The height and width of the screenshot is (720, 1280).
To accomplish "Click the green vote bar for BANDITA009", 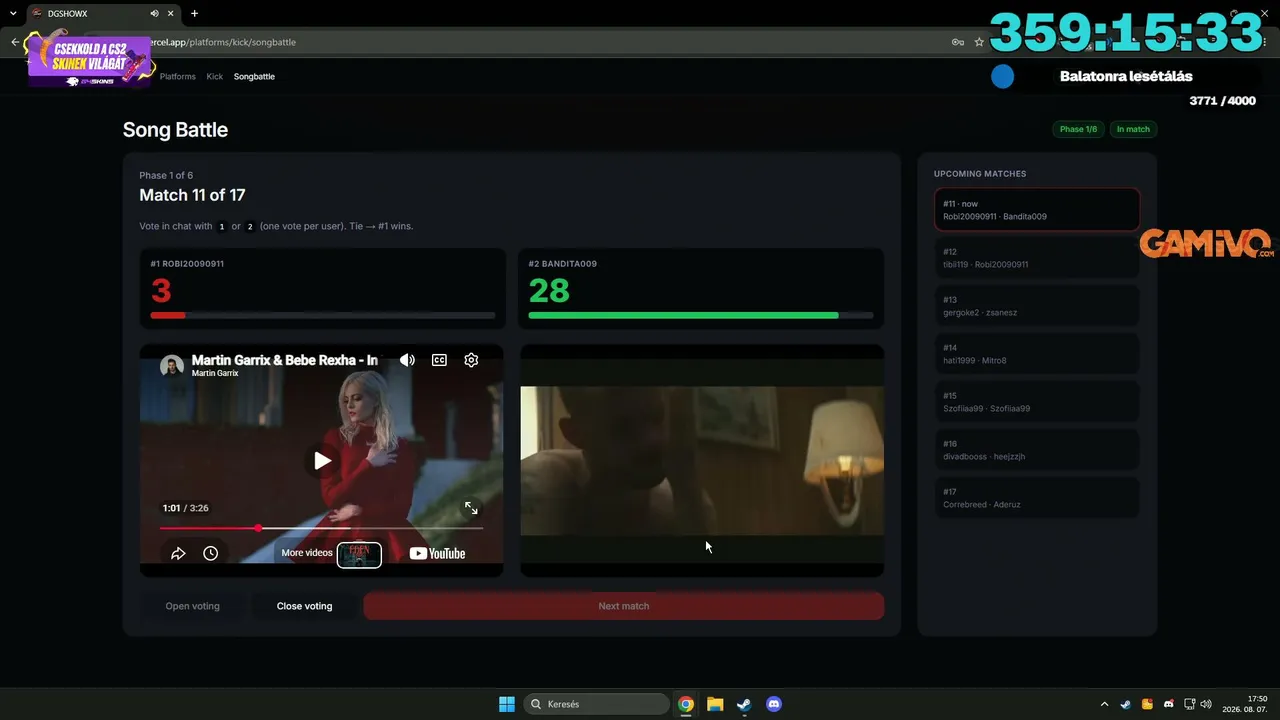I will (683, 316).
